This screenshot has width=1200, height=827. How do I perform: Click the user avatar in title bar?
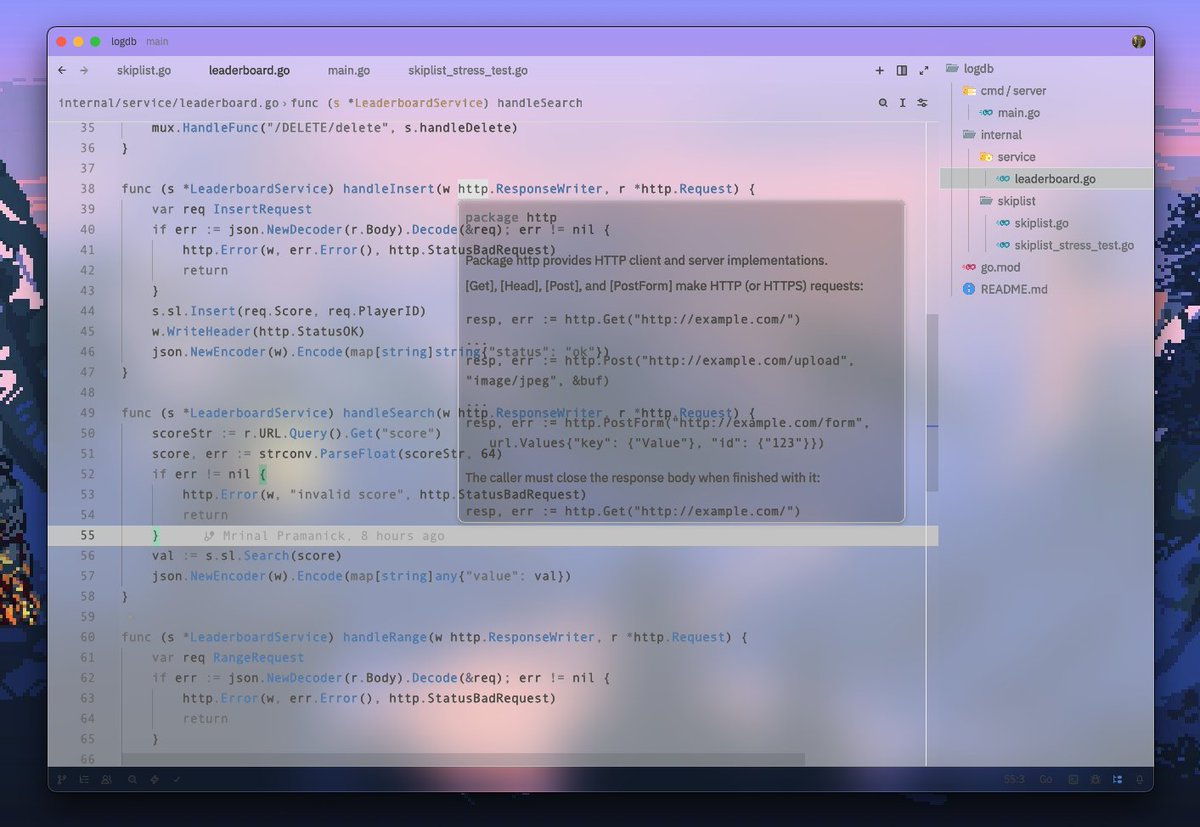(x=1138, y=41)
